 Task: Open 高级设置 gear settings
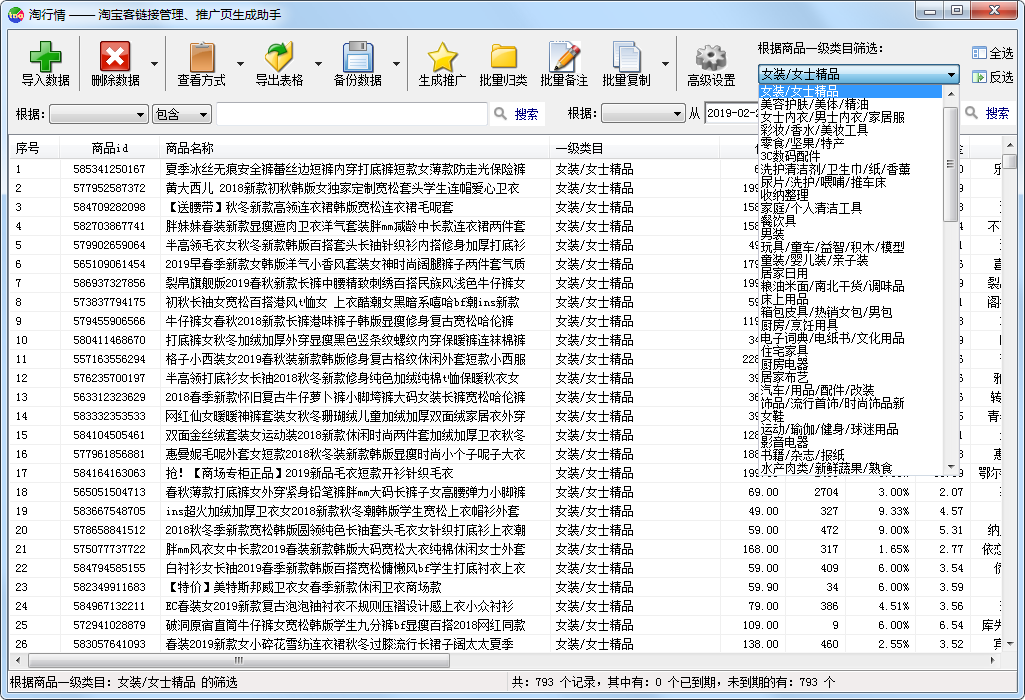pyautogui.click(x=711, y=64)
